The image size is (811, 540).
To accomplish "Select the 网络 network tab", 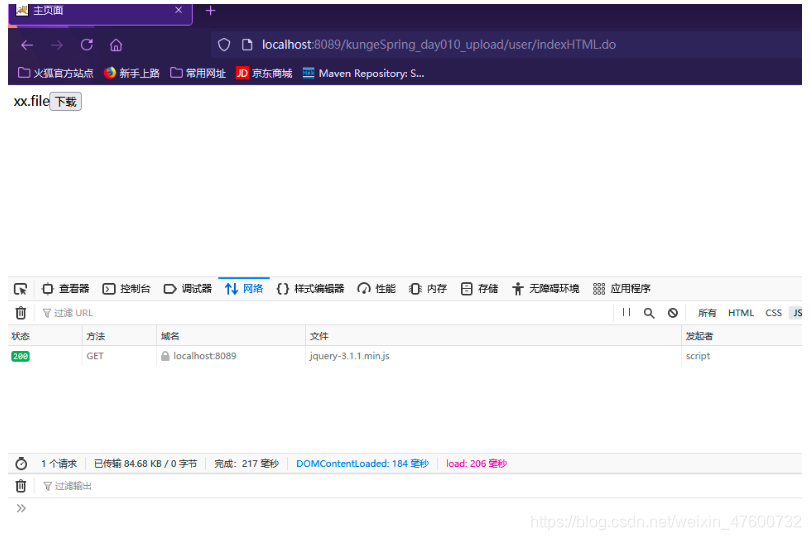I will tap(244, 289).
